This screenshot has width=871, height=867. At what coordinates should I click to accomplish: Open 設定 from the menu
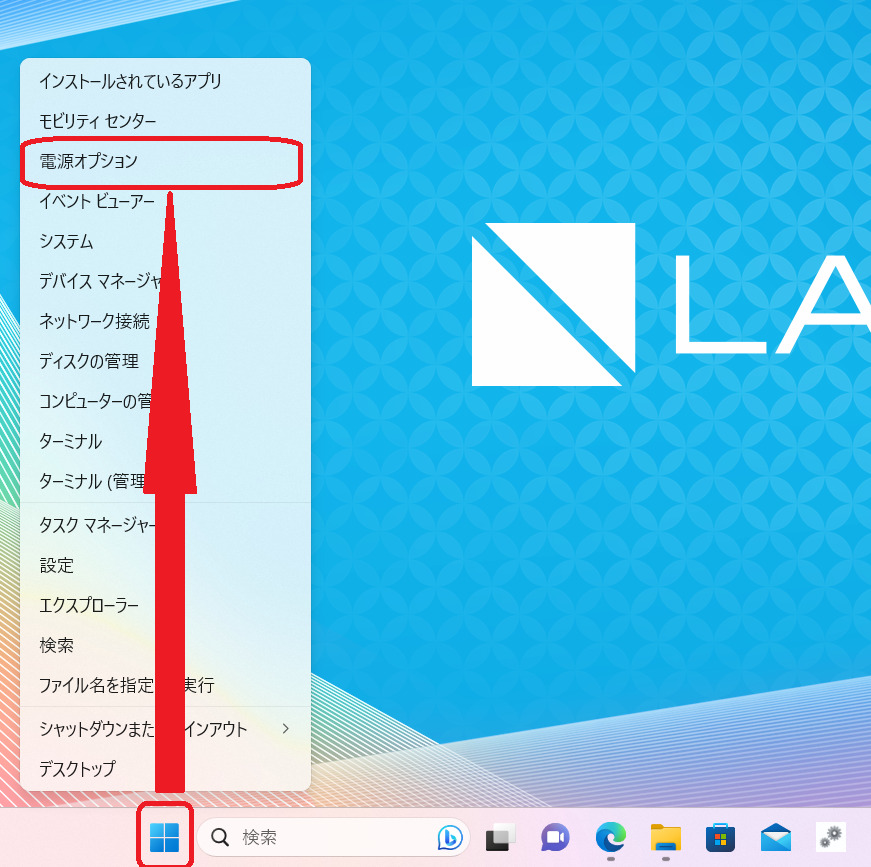[x=166, y=565]
